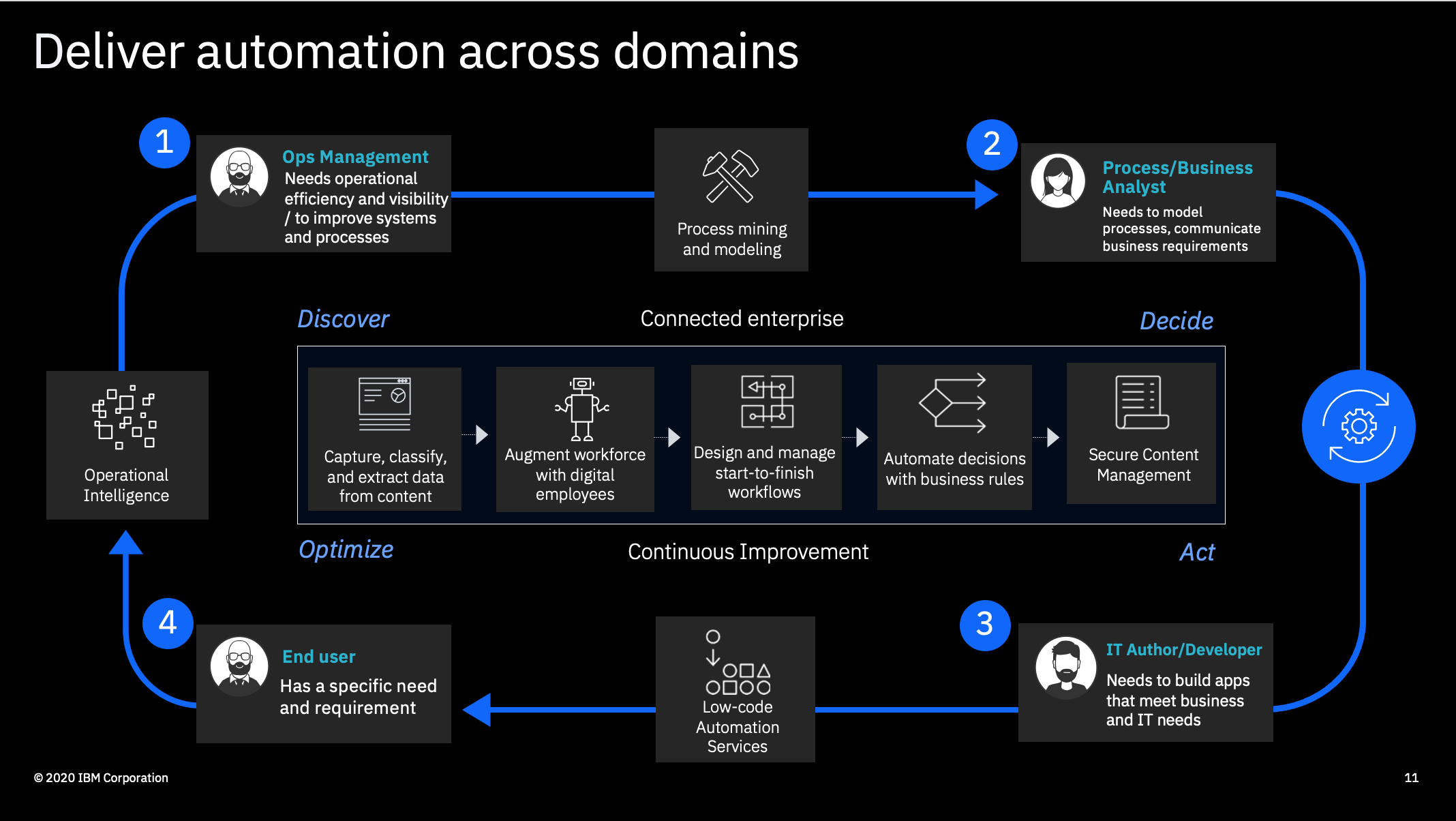This screenshot has width=1456, height=821.
Task: Select the Act stage label
Action: pos(1197,552)
